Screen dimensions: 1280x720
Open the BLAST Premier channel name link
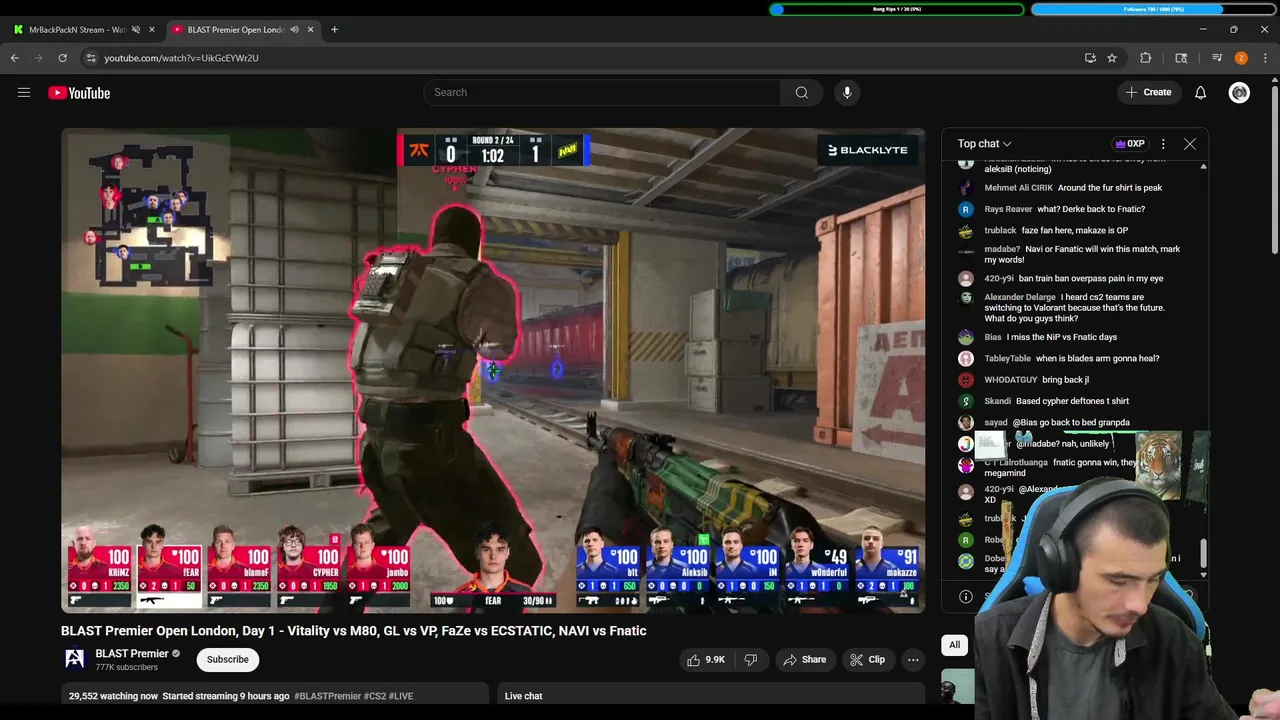[x=132, y=654]
